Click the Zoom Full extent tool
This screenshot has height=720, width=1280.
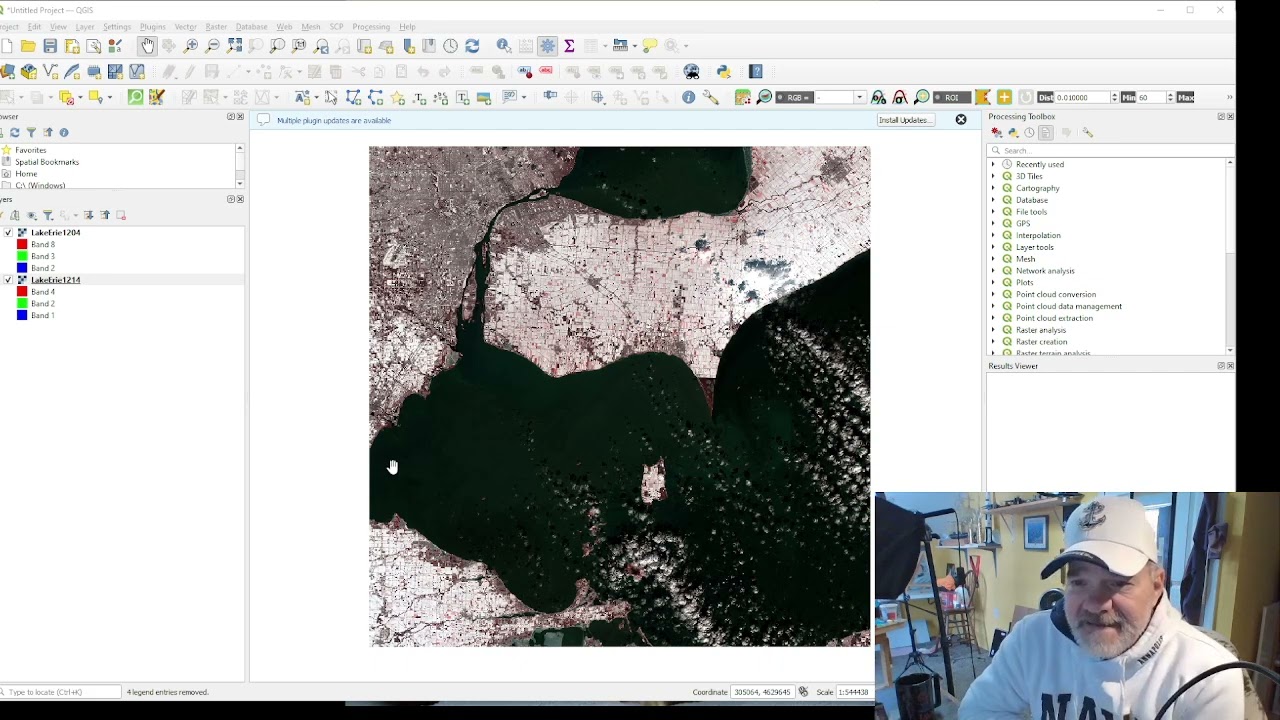click(235, 46)
